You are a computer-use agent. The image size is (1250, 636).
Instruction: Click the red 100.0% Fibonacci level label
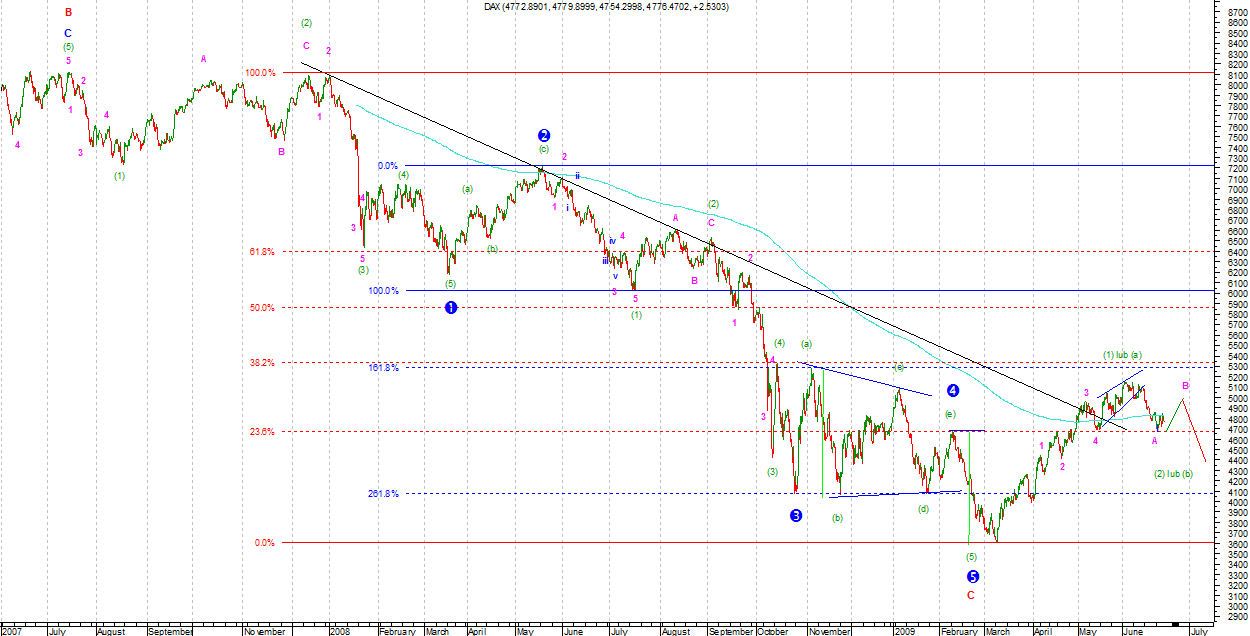pyautogui.click(x=259, y=73)
